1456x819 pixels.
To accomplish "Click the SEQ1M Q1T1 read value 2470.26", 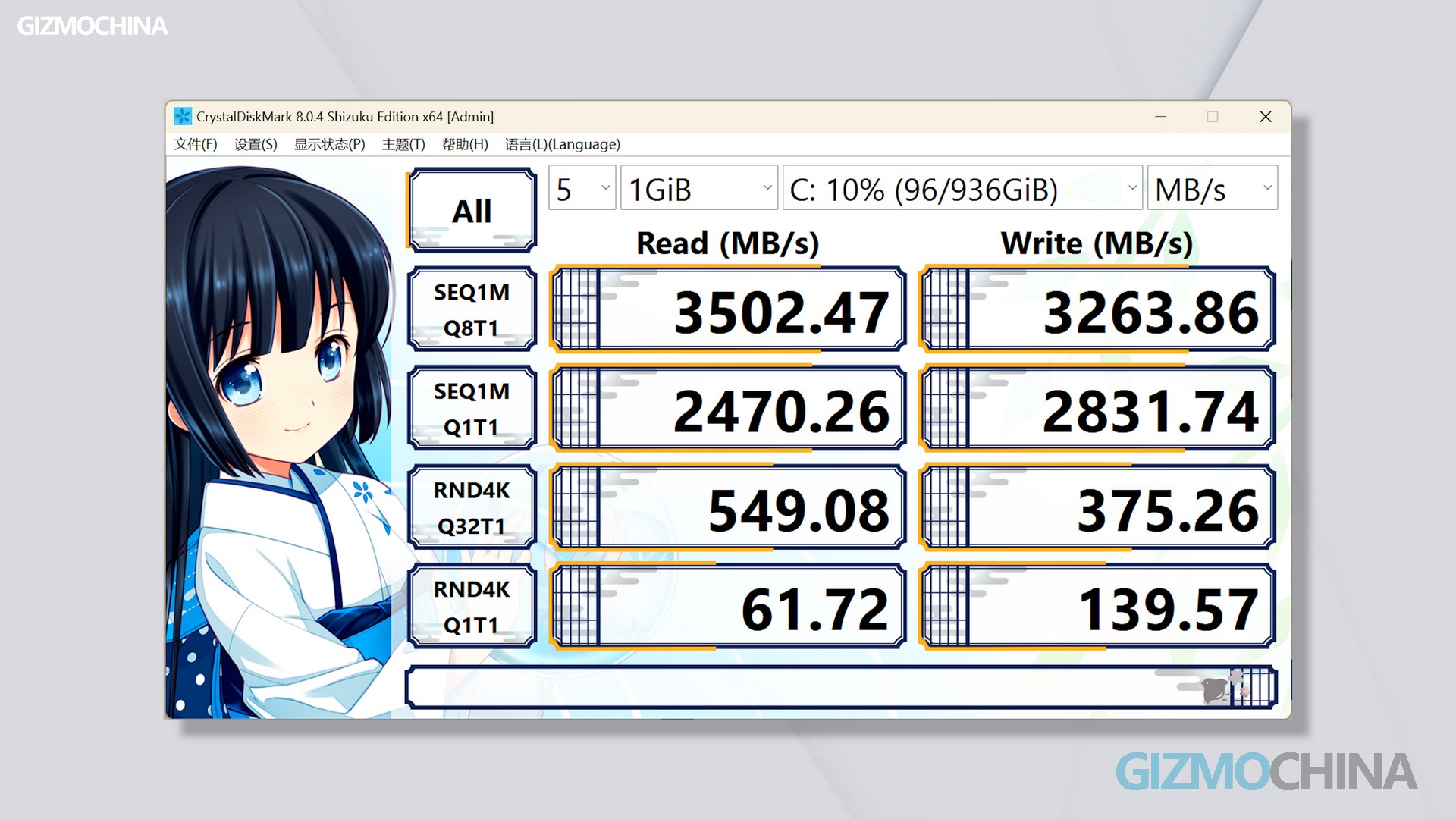I will click(x=729, y=409).
